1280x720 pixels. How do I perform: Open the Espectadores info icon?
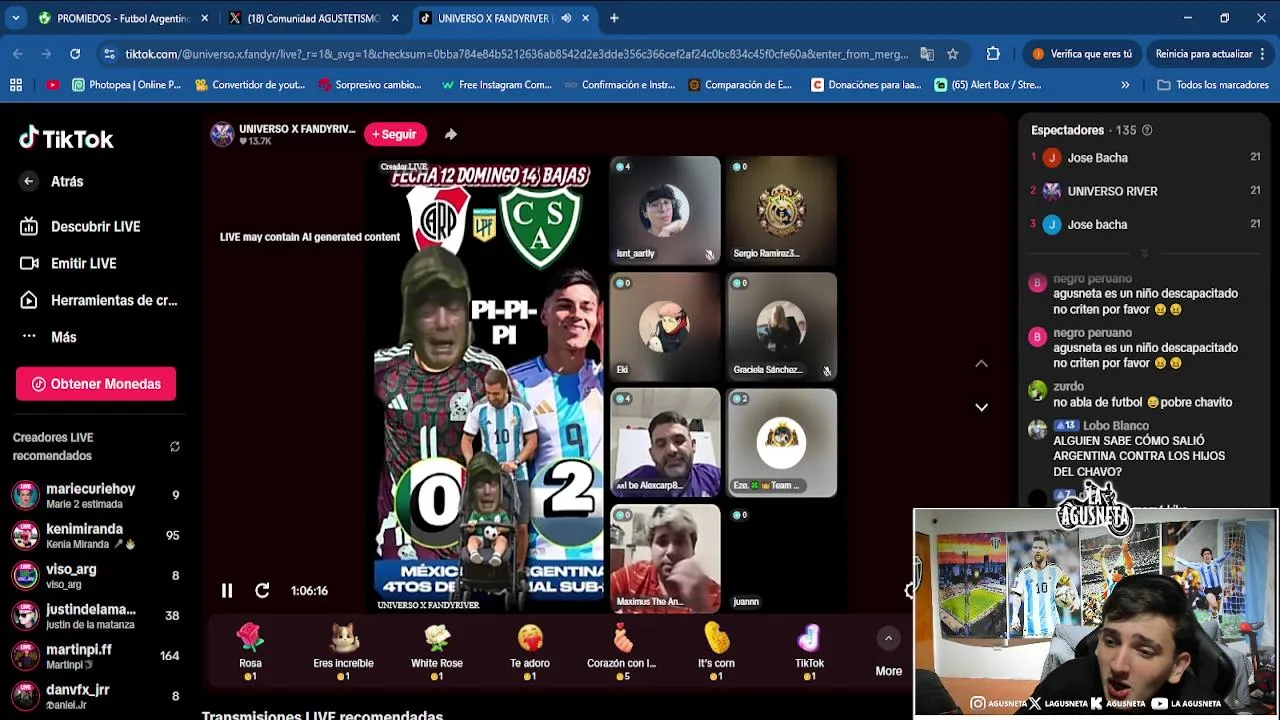coord(1147,130)
